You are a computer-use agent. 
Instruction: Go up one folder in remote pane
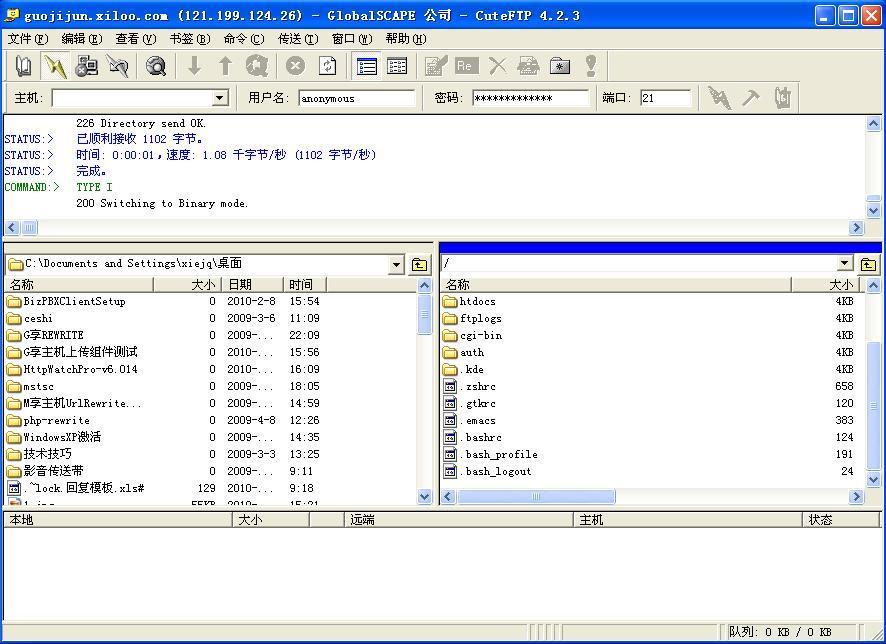[x=868, y=265]
